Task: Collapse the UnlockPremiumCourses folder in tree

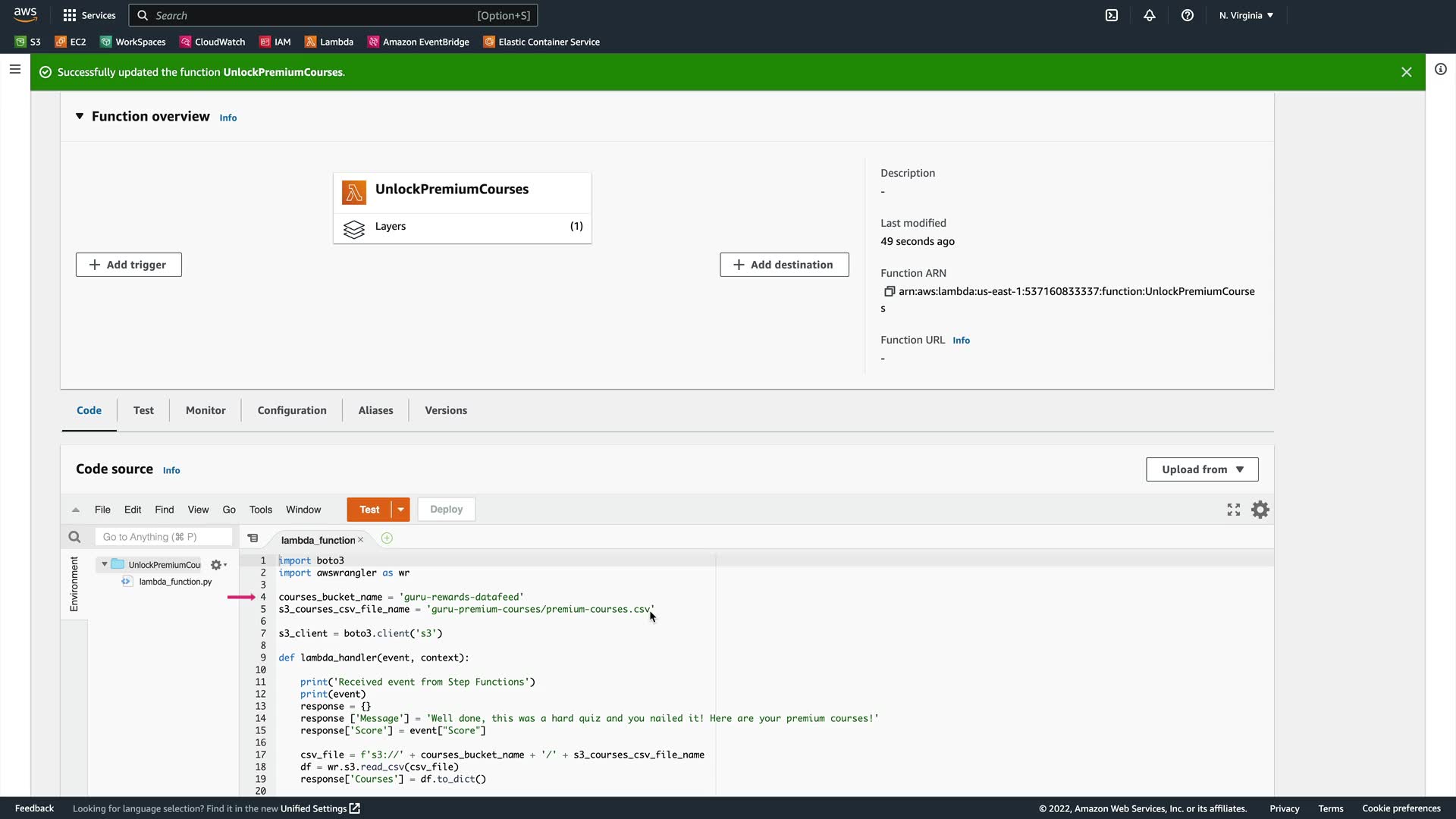Action: pyautogui.click(x=105, y=564)
